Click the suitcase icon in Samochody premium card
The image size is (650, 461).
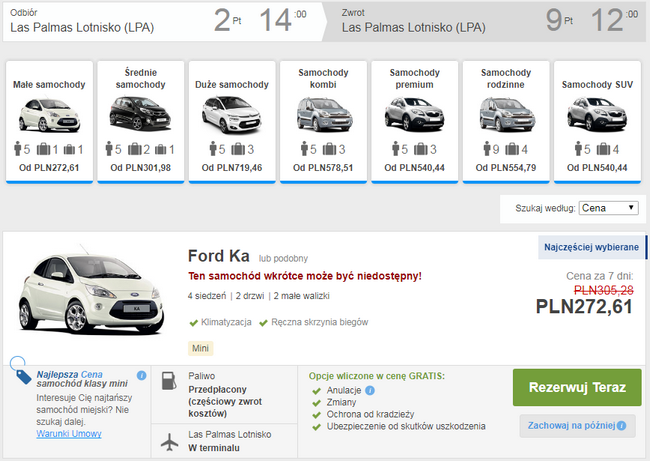(420, 149)
